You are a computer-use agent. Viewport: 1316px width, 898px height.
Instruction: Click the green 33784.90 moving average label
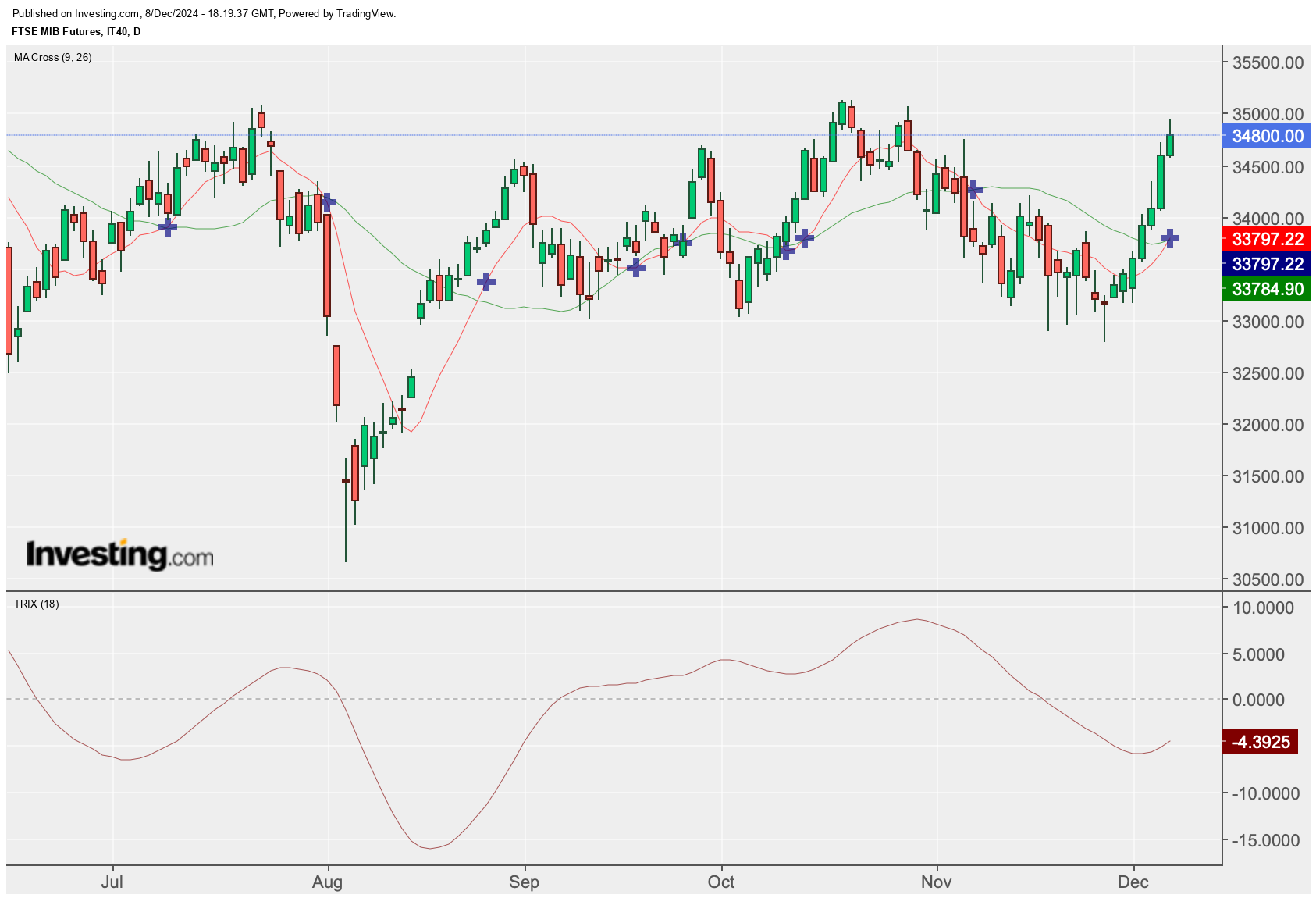point(1266,289)
